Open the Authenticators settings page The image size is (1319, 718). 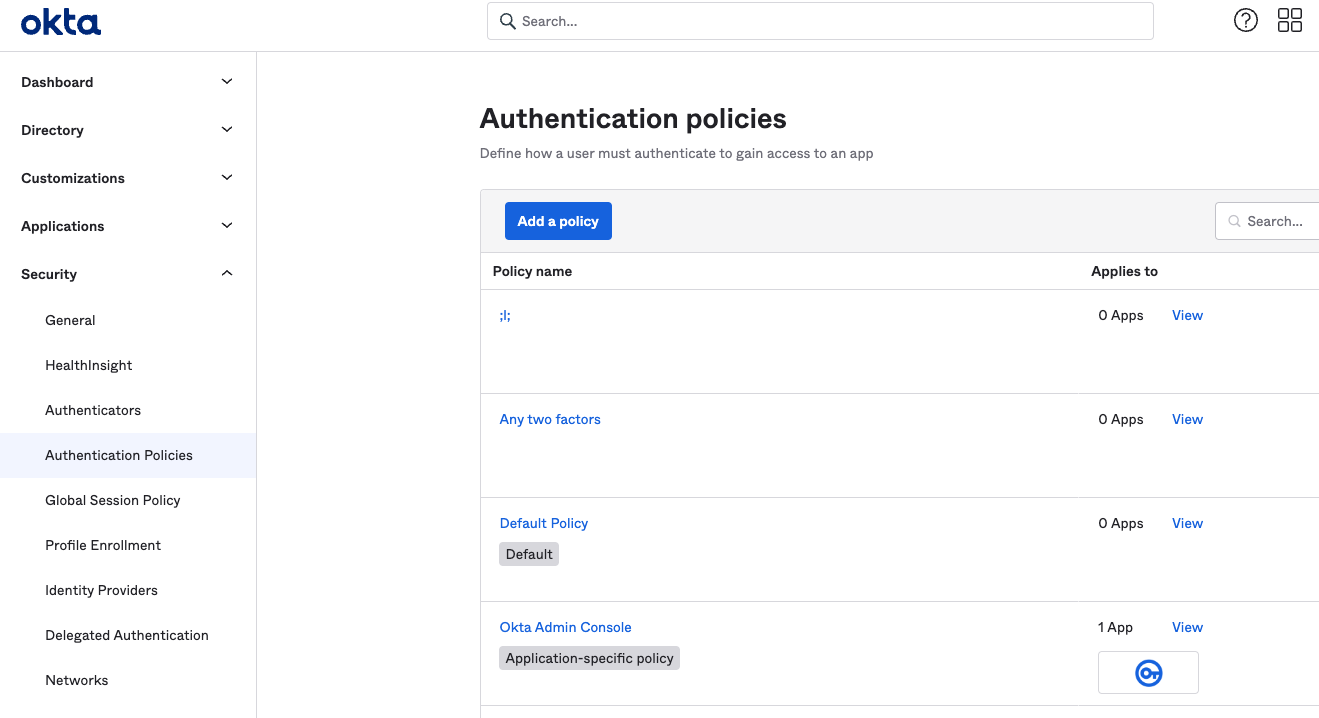tap(93, 410)
